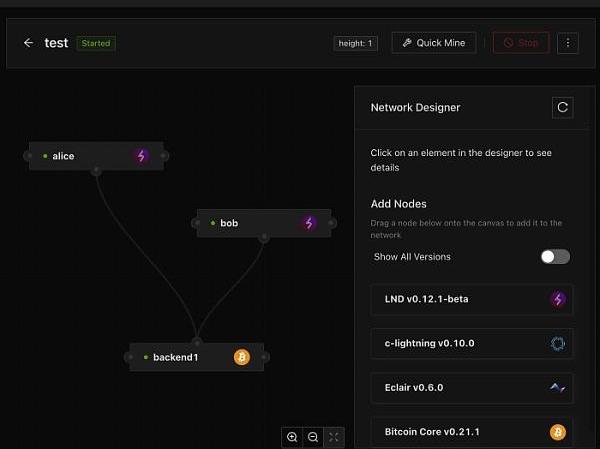600x449 pixels.
Task: Toggle Show All Versions switch
Action: 555,257
